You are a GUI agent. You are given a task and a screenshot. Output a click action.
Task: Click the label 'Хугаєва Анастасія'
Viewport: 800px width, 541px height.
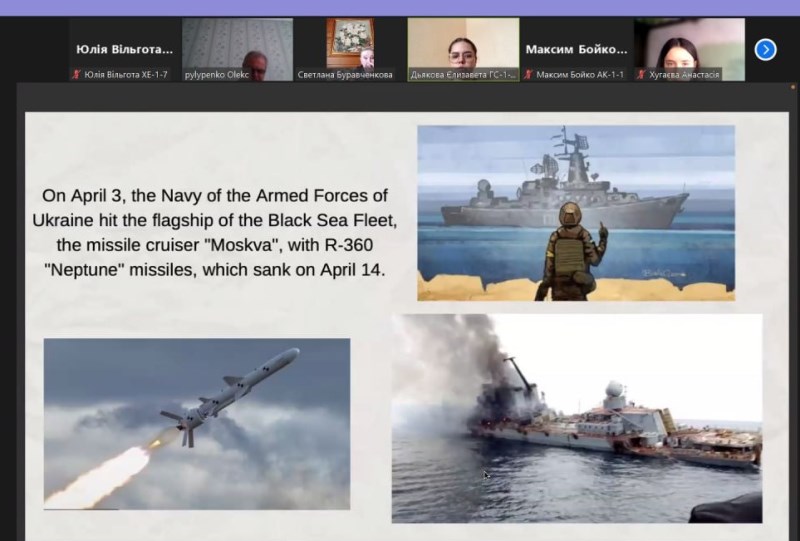pyautogui.click(x=684, y=75)
